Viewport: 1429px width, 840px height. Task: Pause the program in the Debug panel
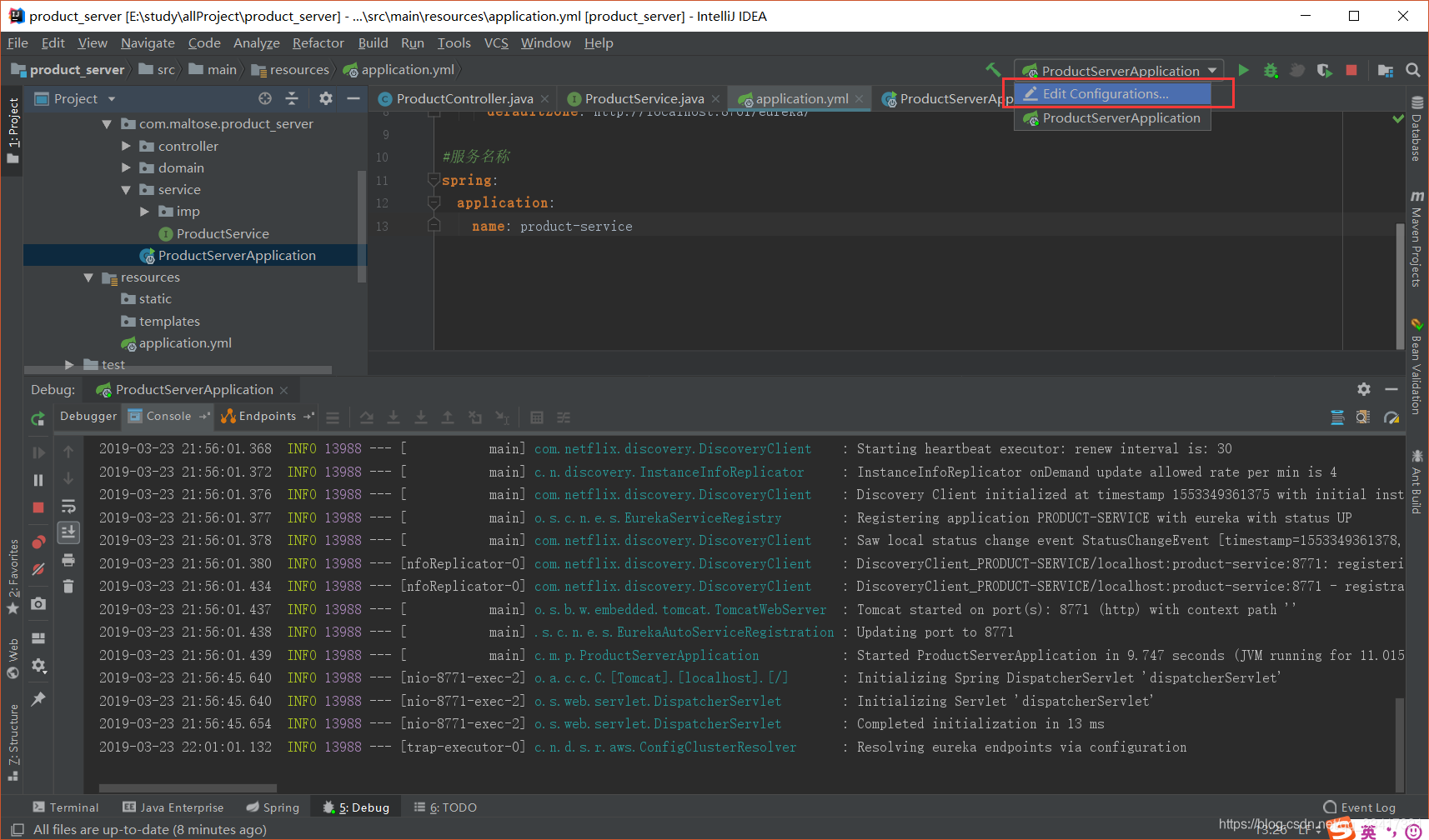pyautogui.click(x=38, y=480)
